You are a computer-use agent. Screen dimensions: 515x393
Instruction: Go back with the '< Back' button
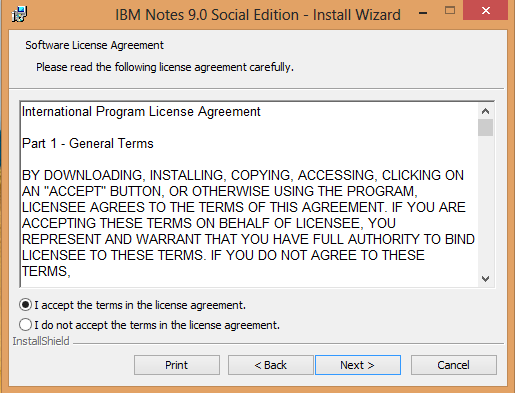pos(270,365)
